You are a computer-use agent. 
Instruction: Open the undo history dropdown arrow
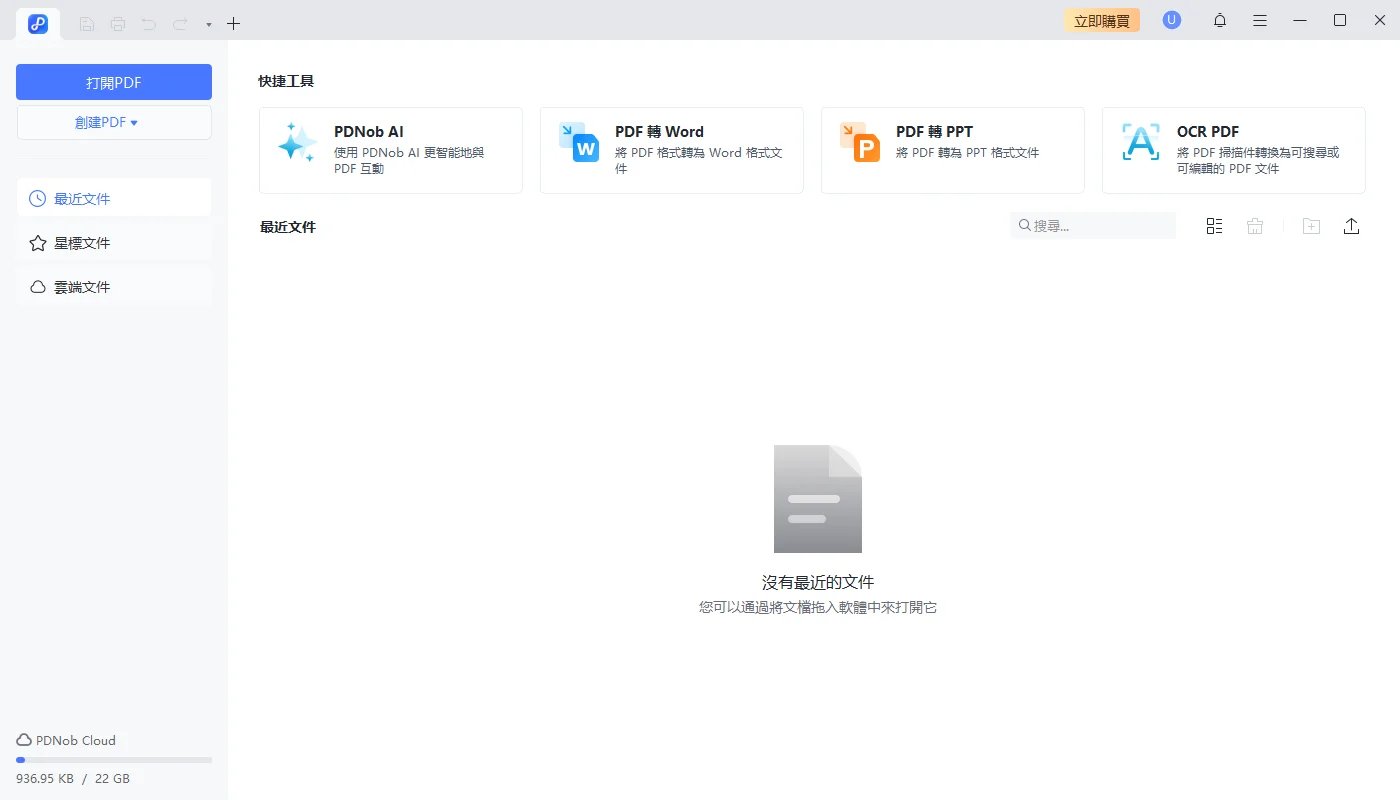pyautogui.click(x=207, y=23)
